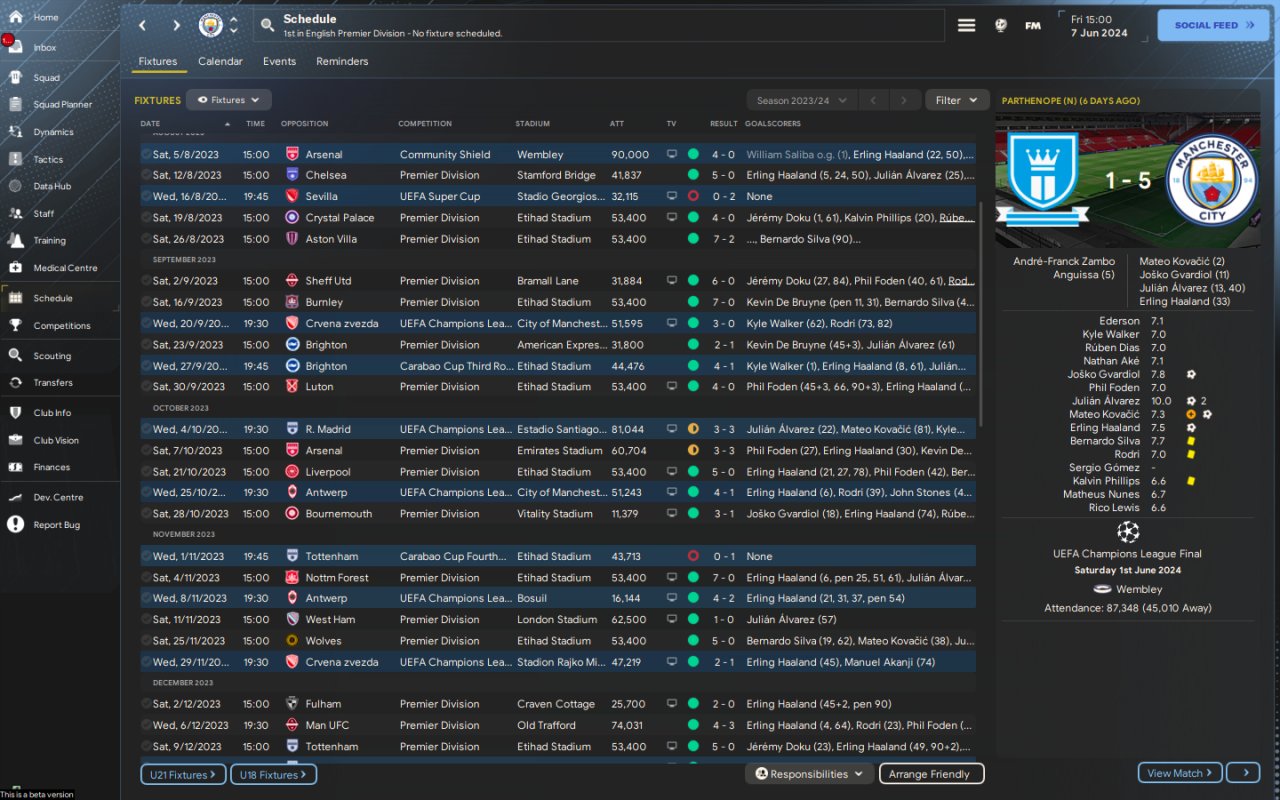The height and width of the screenshot is (800, 1280).
Task: Open the Club Info shield icon
Action: (15, 412)
